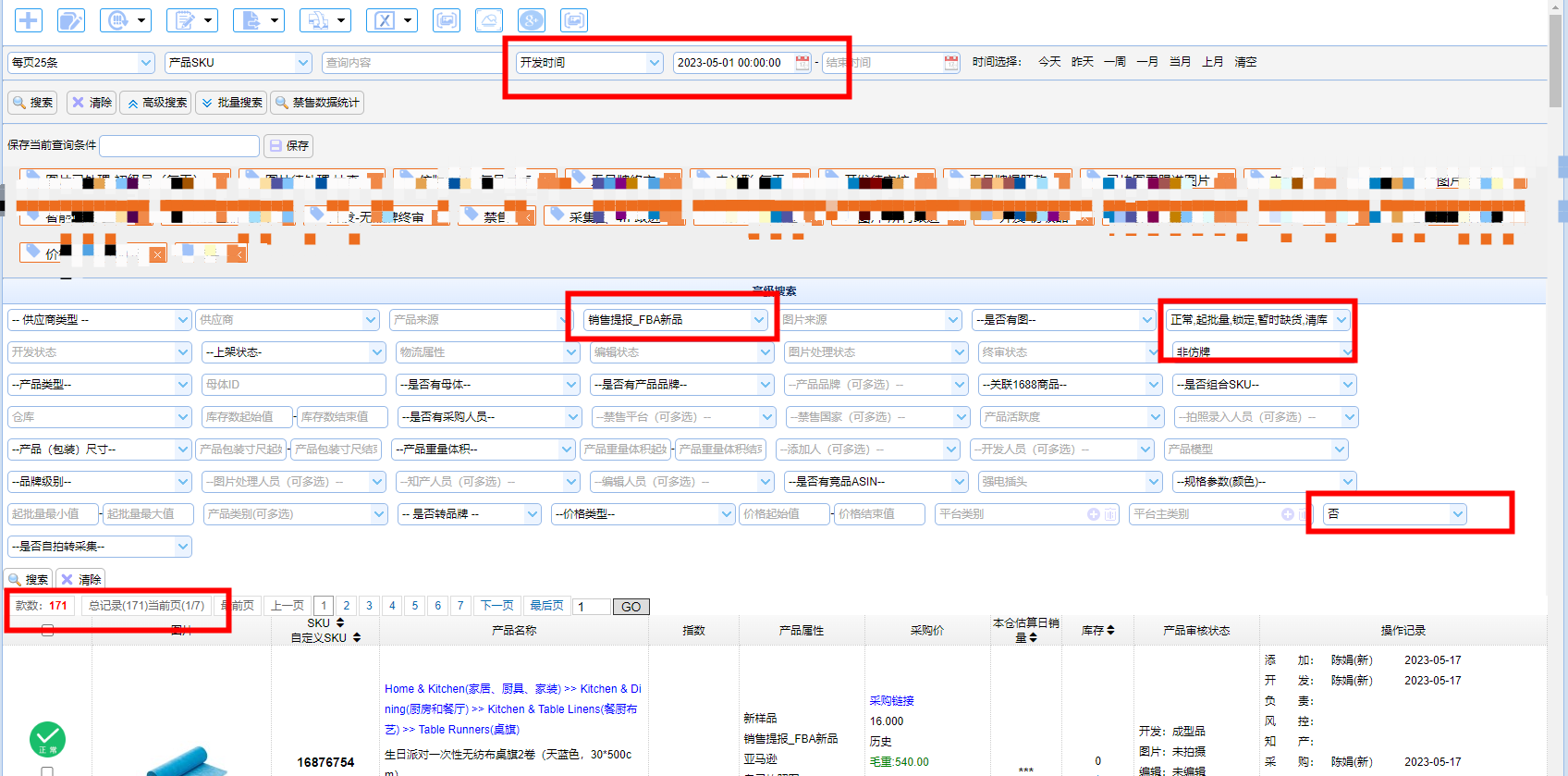This screenshot has height=776, width=1568.
Task: Click plus icon in the 平台类别 field
Action: (x=1094, y=514)
